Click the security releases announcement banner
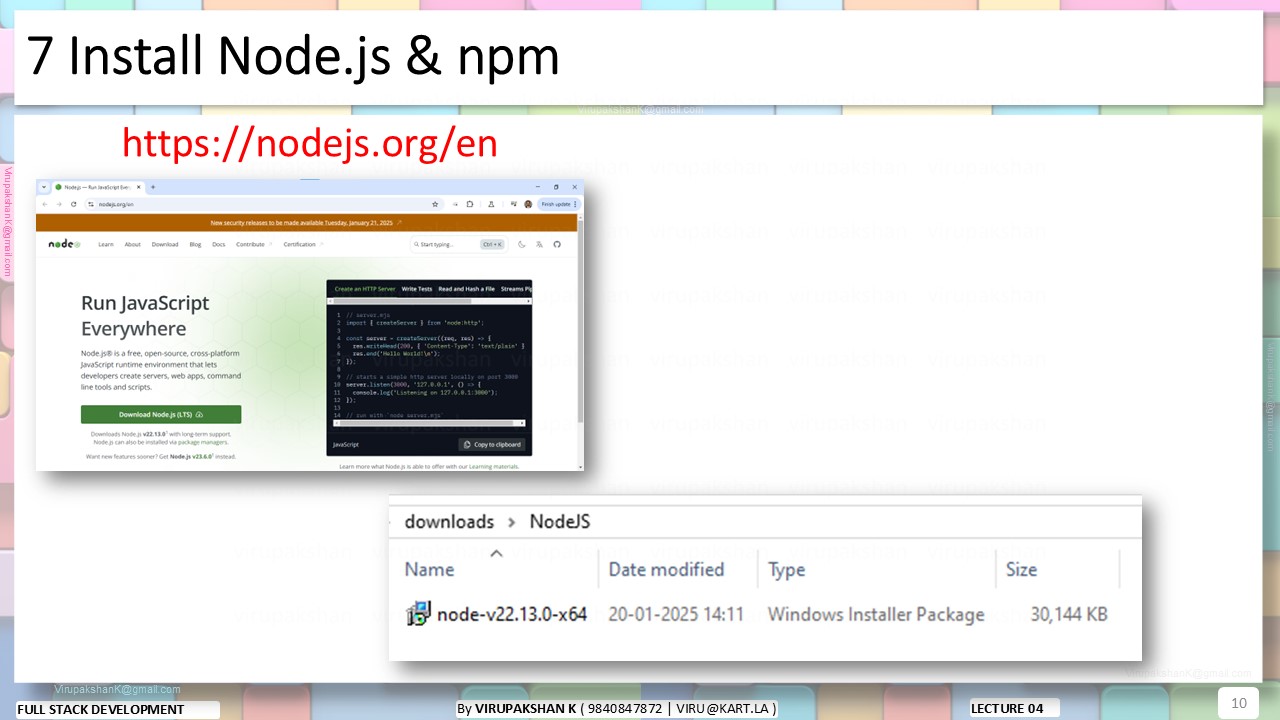This screenshot has height=720, width=1280. [306, 223]
